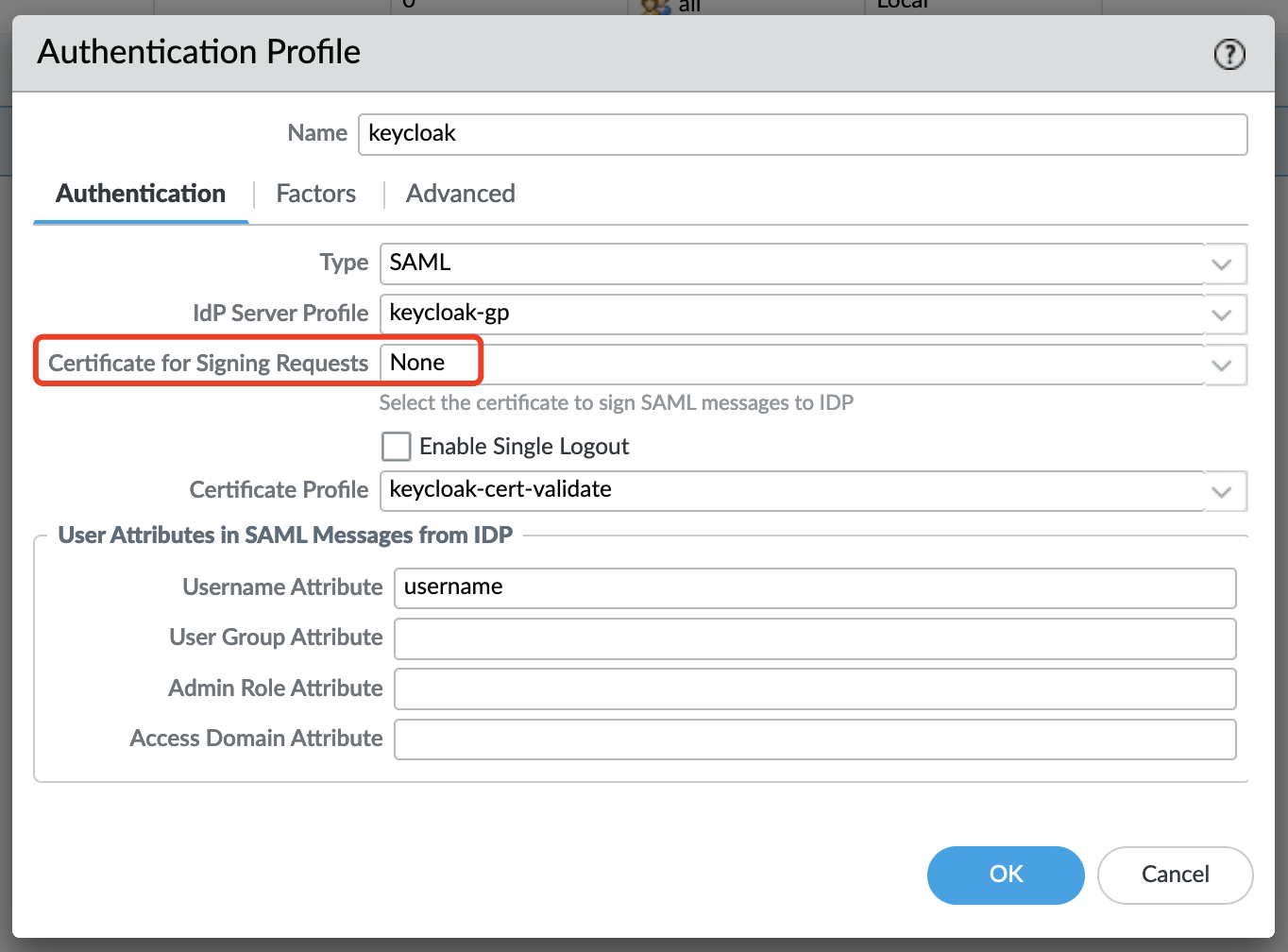
Task: Click the Type field showing SAML
Action: pyautogui.click(x=792, y=263)
